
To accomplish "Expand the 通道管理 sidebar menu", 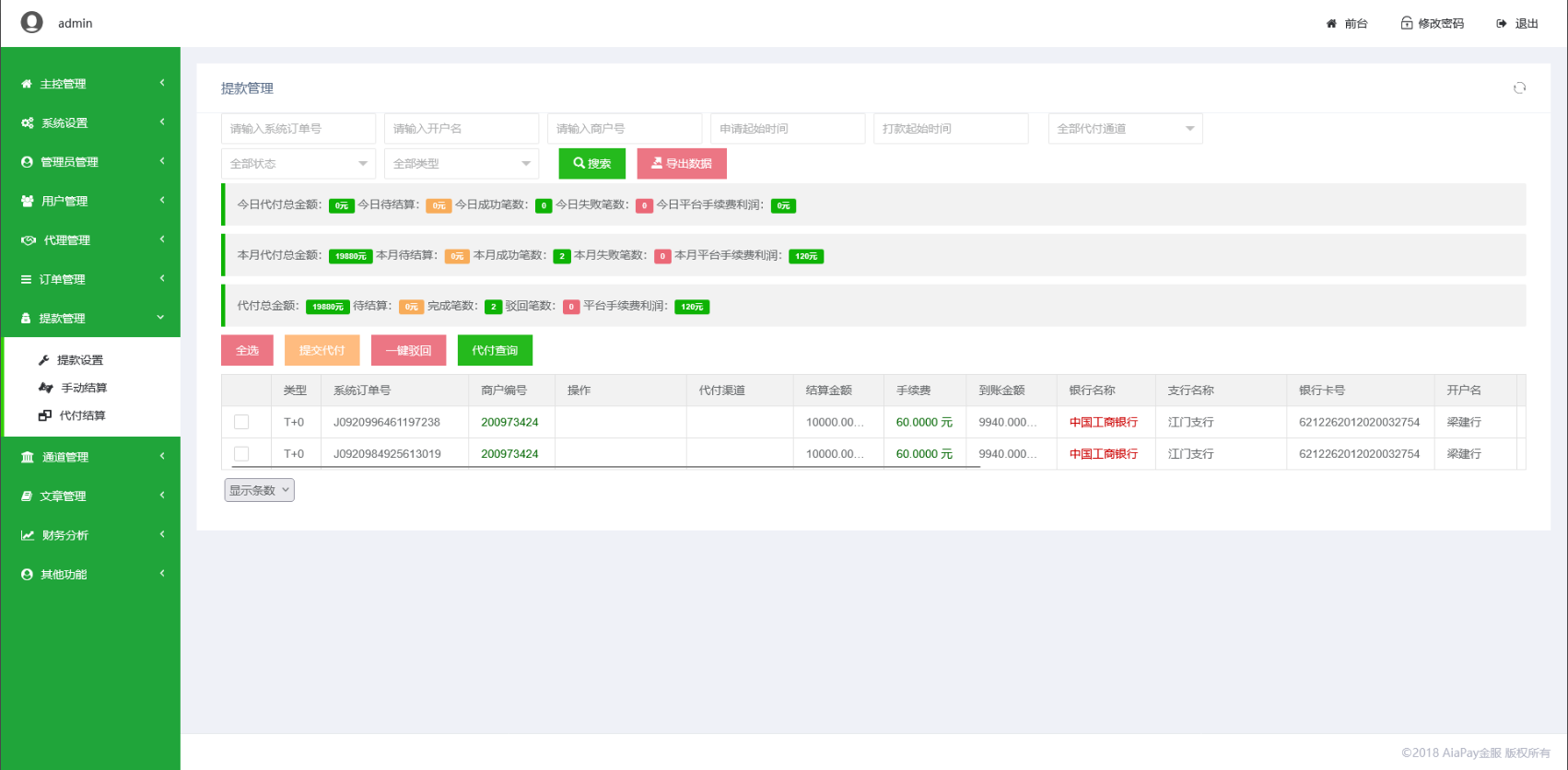I will pyautogui.click(x=90, y=457).
